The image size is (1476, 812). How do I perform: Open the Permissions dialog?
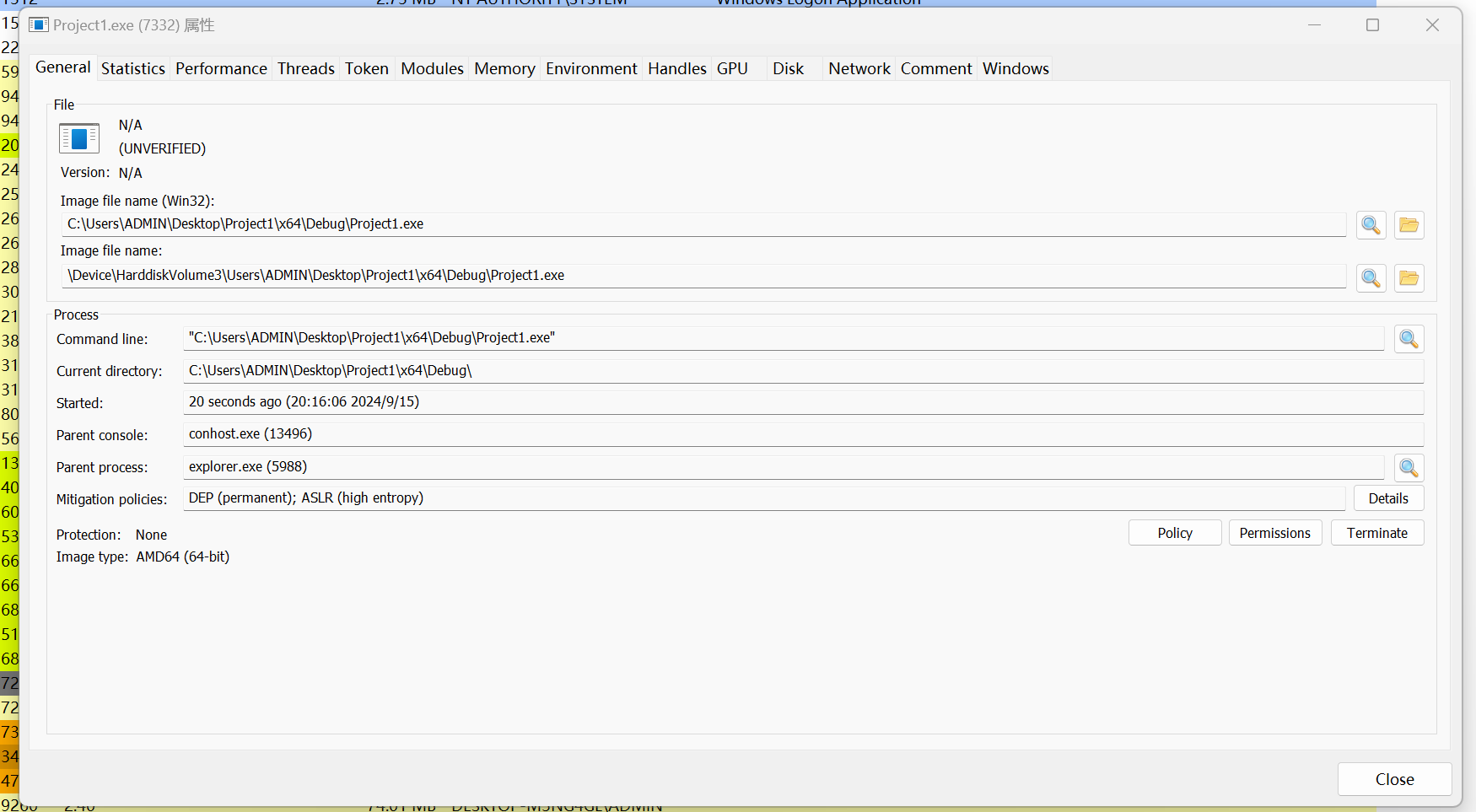point(1274,533)
